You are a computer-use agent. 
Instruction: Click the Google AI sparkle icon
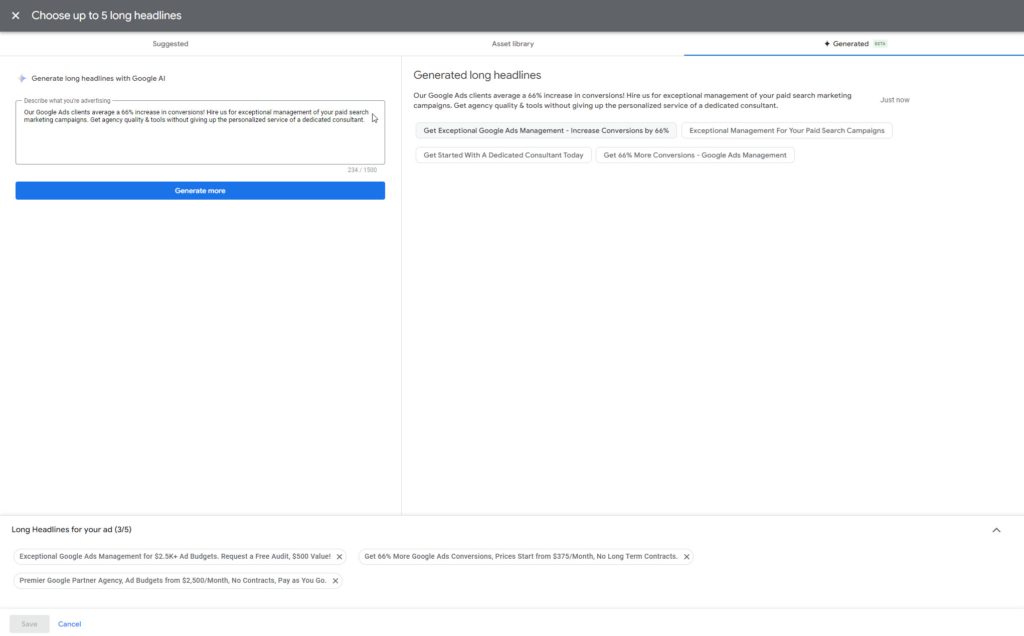[x=22, y=78]
